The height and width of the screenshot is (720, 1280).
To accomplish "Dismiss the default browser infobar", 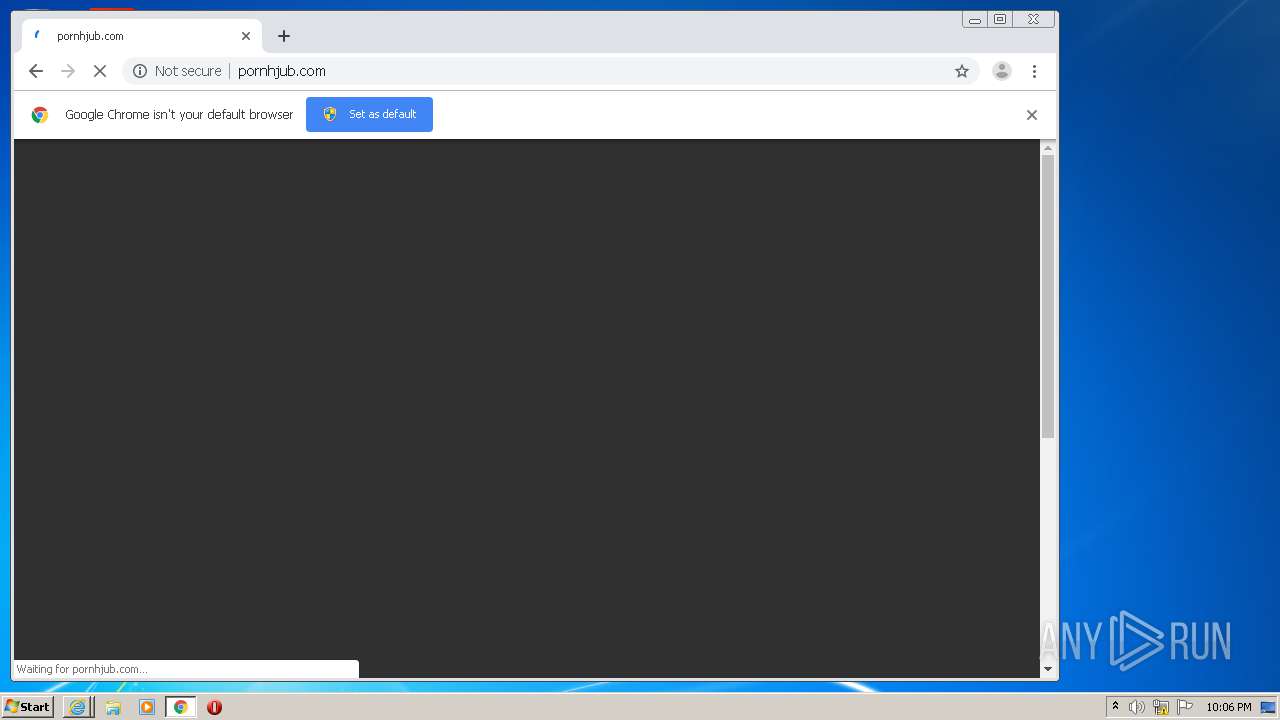I will tap(1032, 115).
